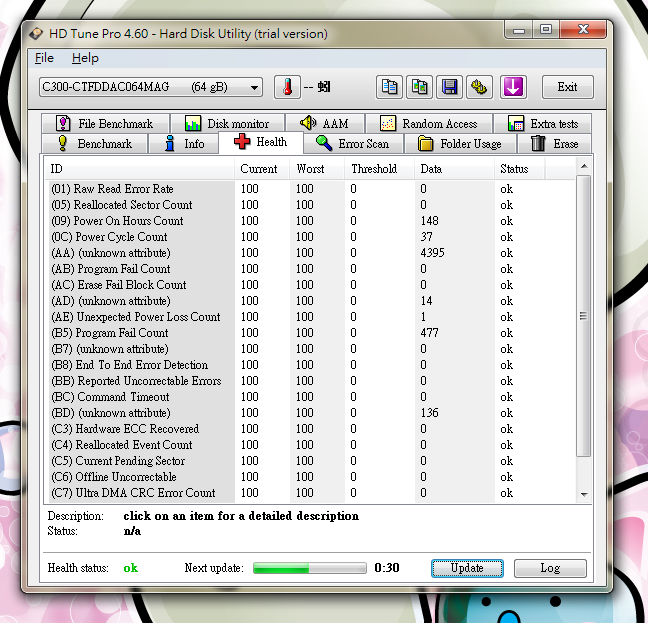Viewport: 648px width, 623px height.
Task: Click the Current column header
Action: click(262, 169)
